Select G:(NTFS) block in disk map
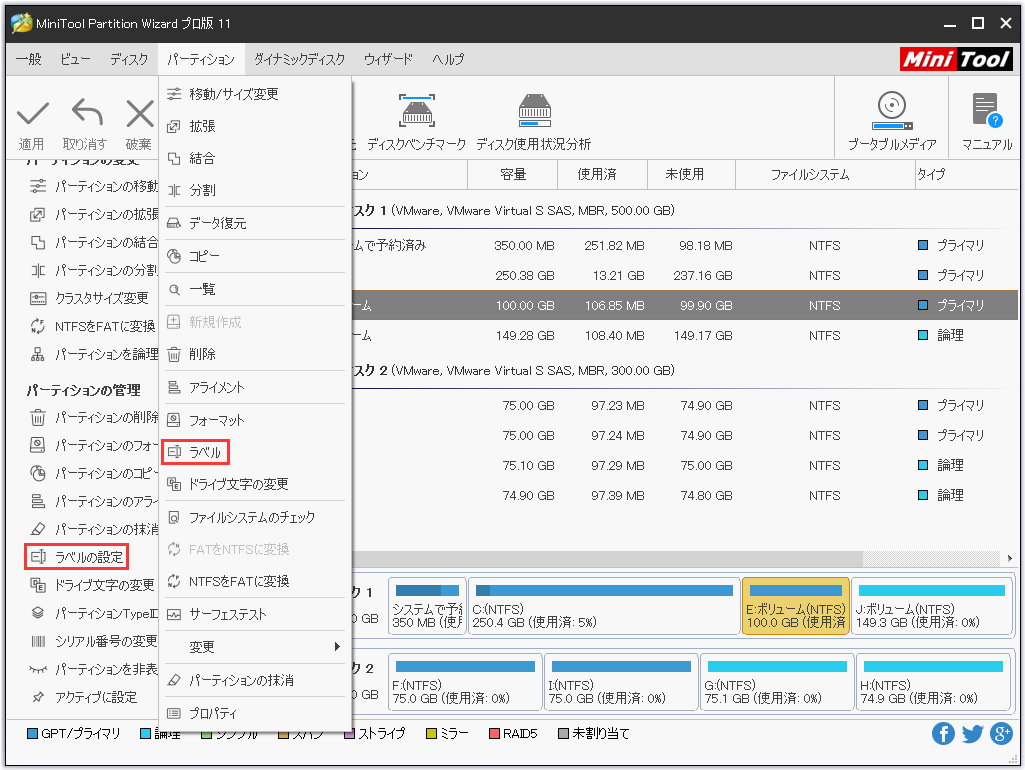This screenshot has width=1025, height=770. pyautogui.click(x=777, y=682)
